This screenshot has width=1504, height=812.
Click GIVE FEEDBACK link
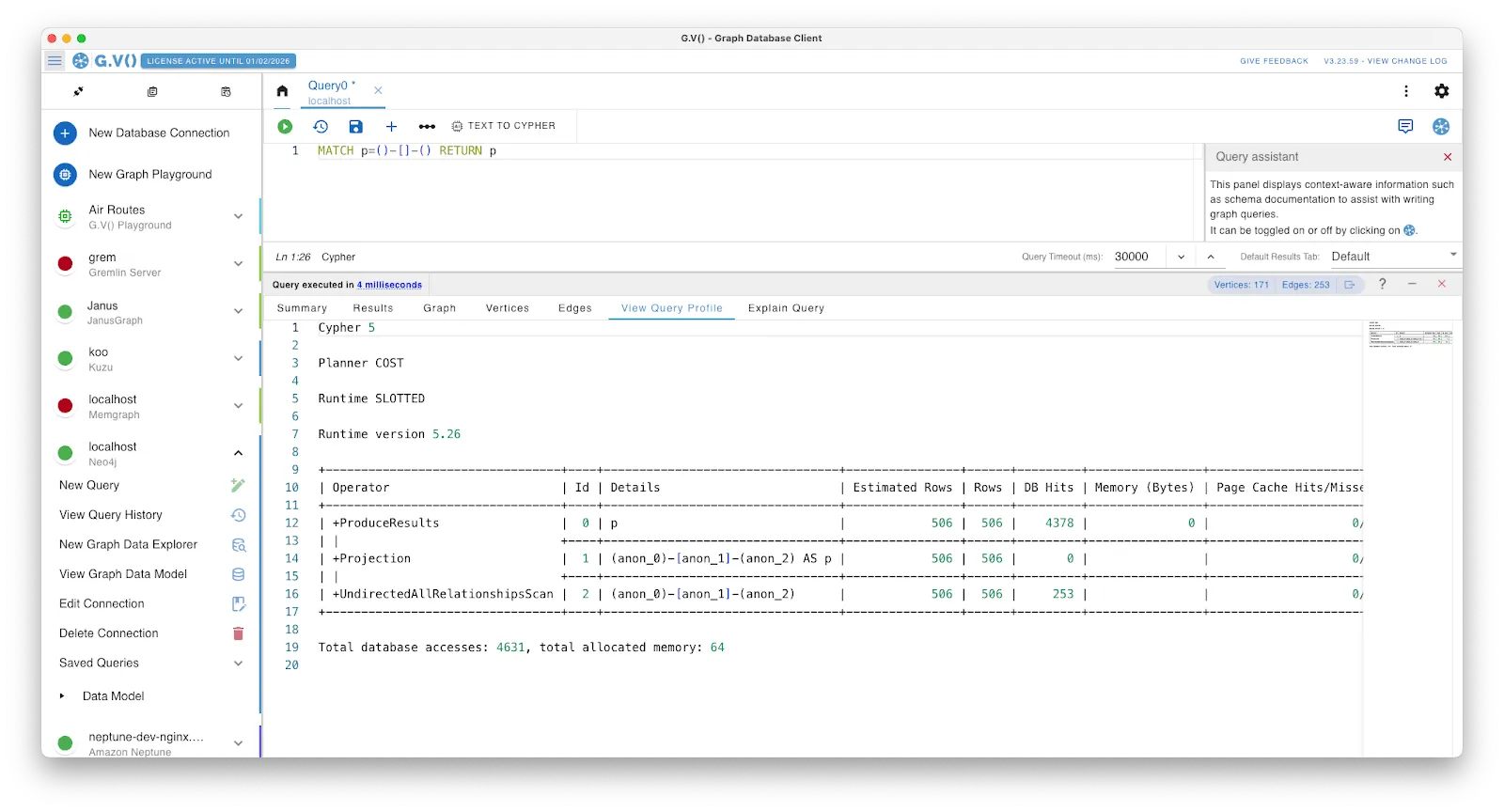[x=1274, y=61]
